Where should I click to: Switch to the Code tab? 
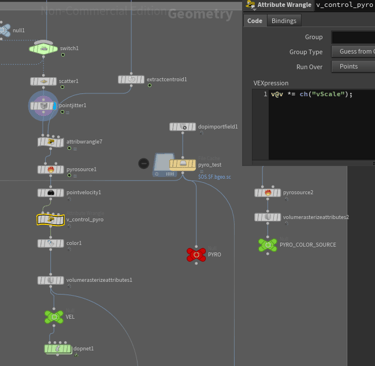255,21
